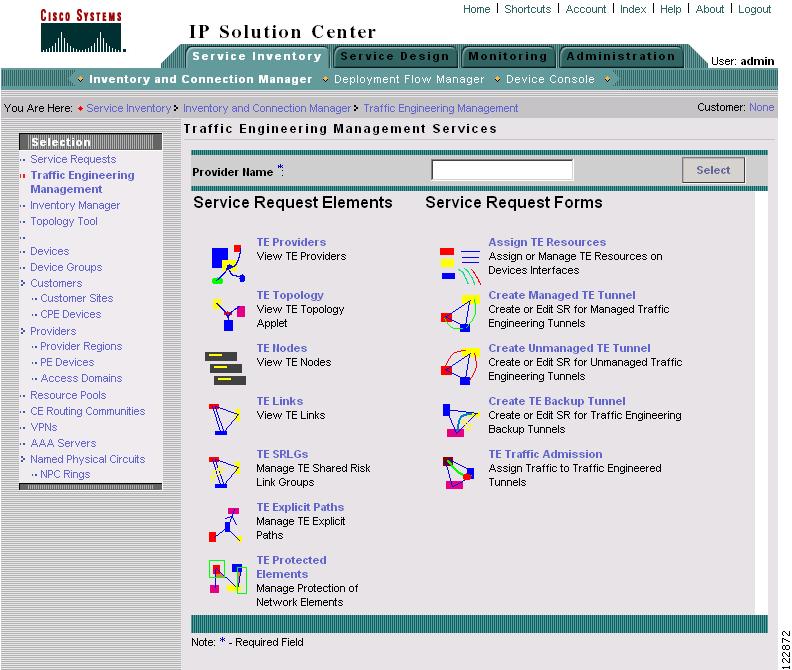Click the Cisco Systems logo
792x670 pixels.
point(82,31)
